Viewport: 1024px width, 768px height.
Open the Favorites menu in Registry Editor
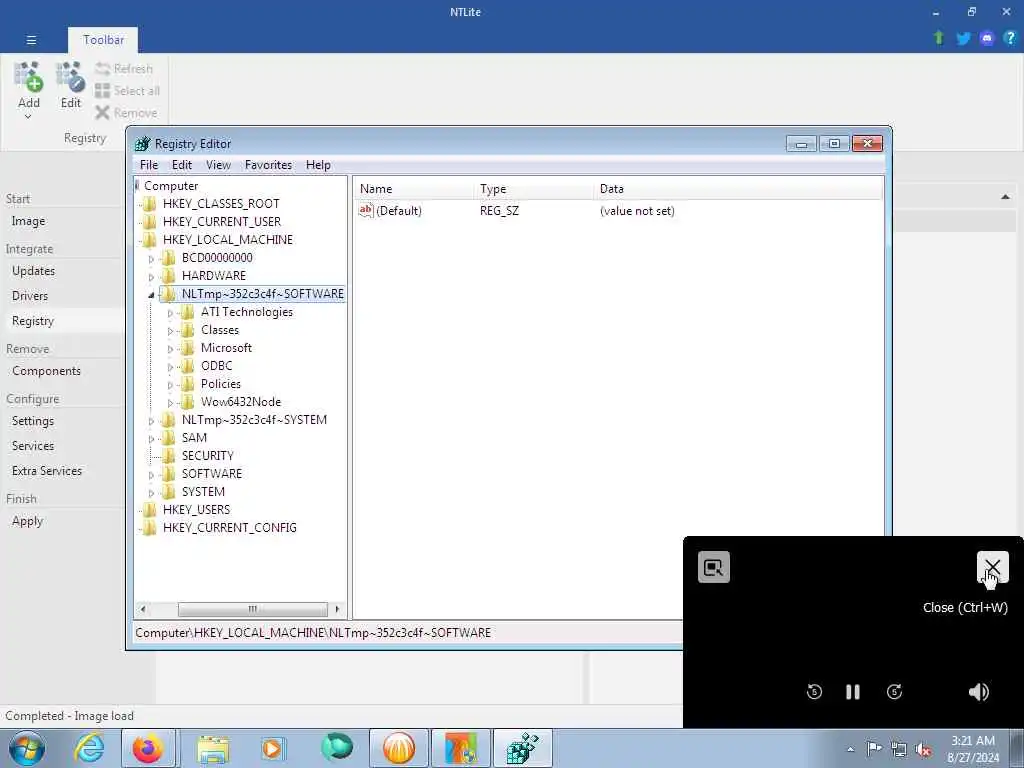pos(268,165)
